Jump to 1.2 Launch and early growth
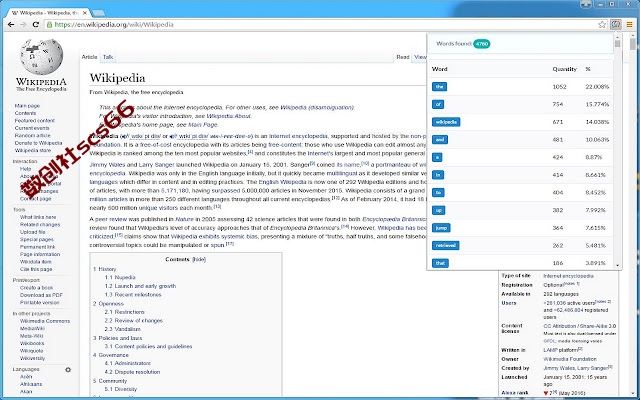This screenshot has height=400, width=640. coord(140,286)
